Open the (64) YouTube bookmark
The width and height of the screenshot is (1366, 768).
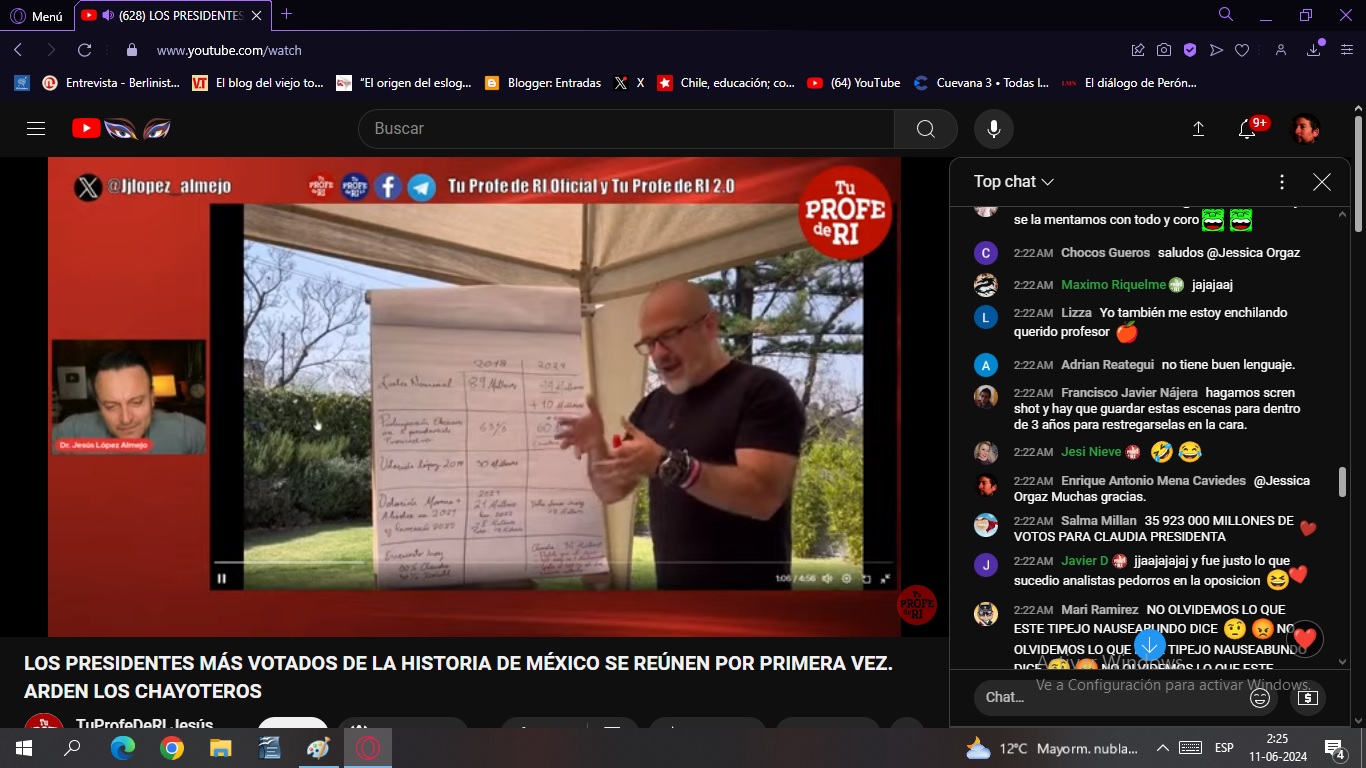click(x=853, y=83)
